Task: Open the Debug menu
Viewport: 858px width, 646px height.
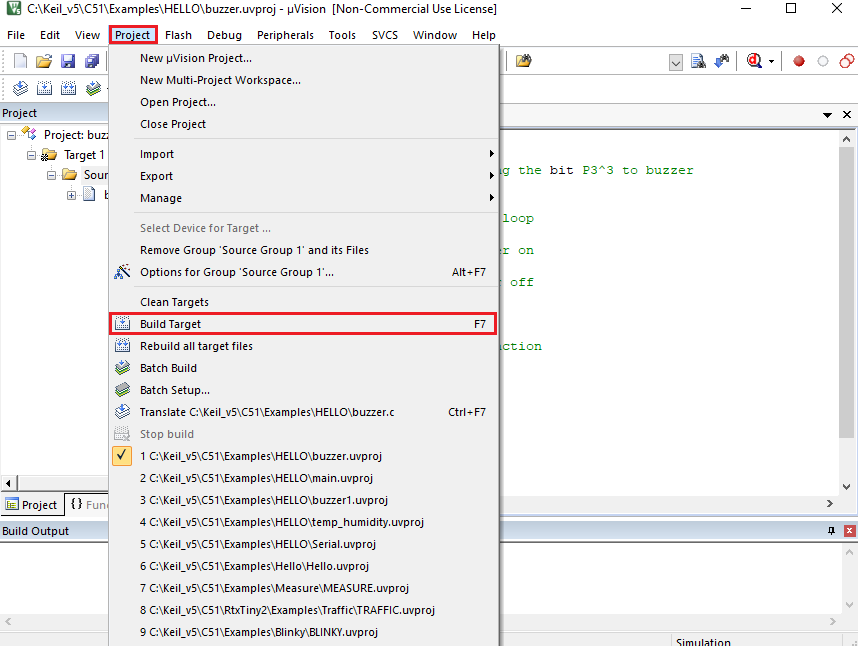Action: click(224, 35)
